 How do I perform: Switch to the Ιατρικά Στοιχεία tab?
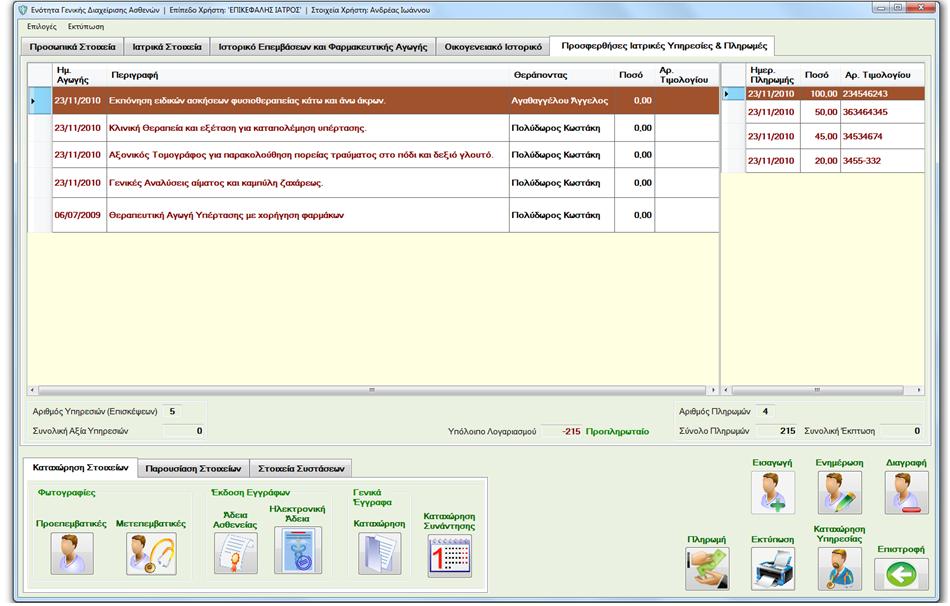(x=169, y=47)
